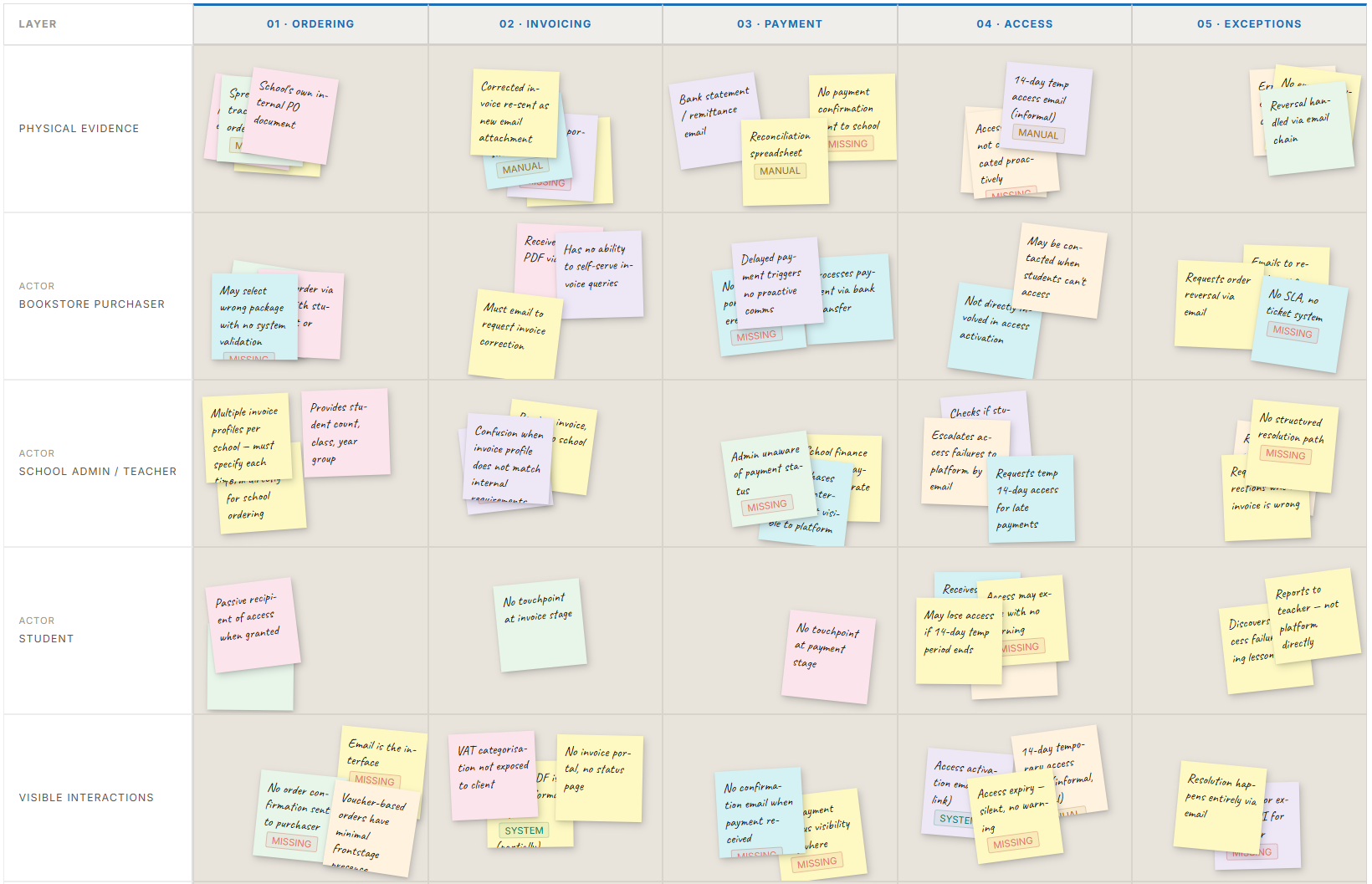This screenshot has width=1372, height=884.
Task: Click the School Admin / Teacher row label
Action: coord(97,472)
